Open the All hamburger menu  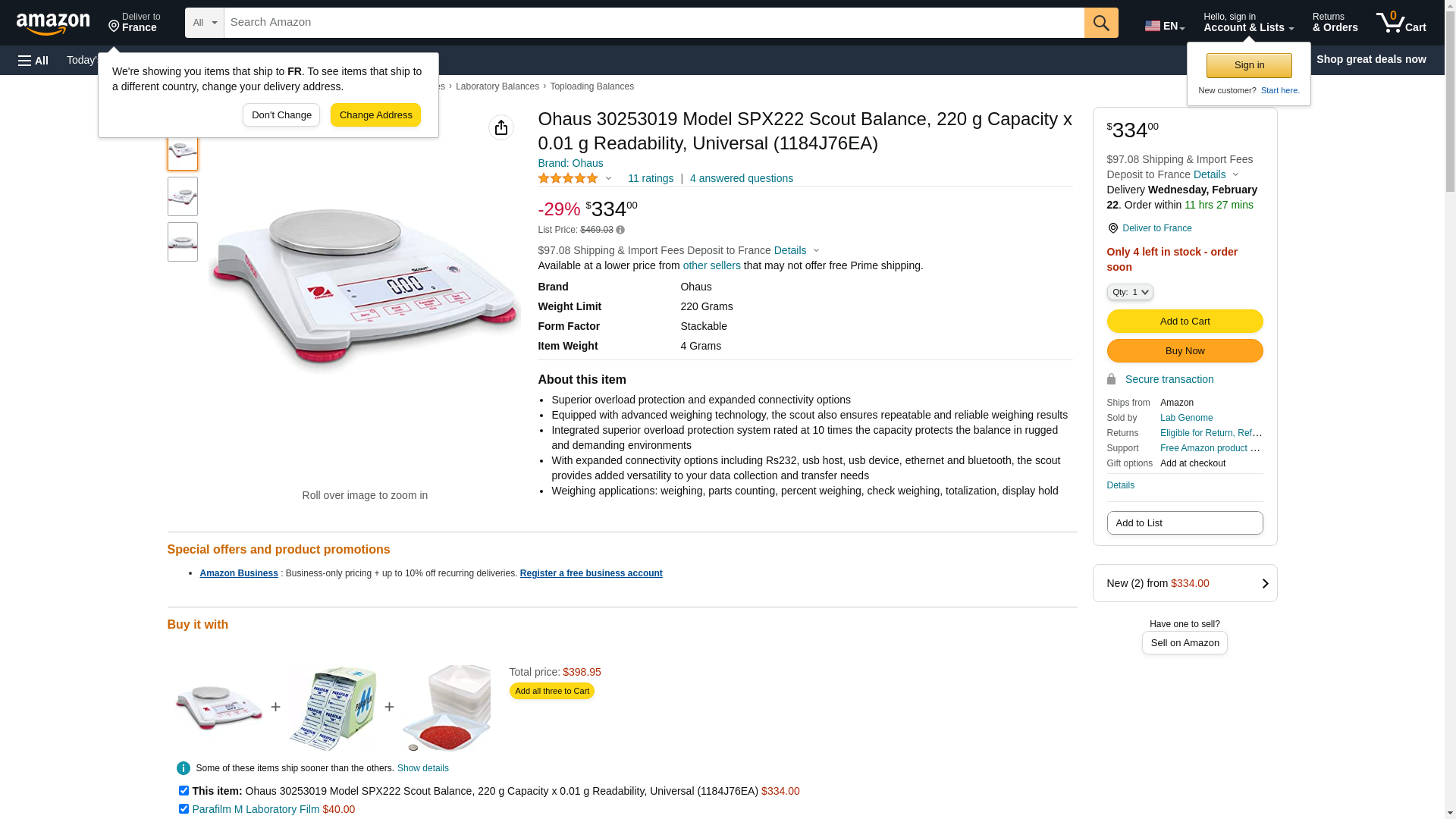point(33,60)
